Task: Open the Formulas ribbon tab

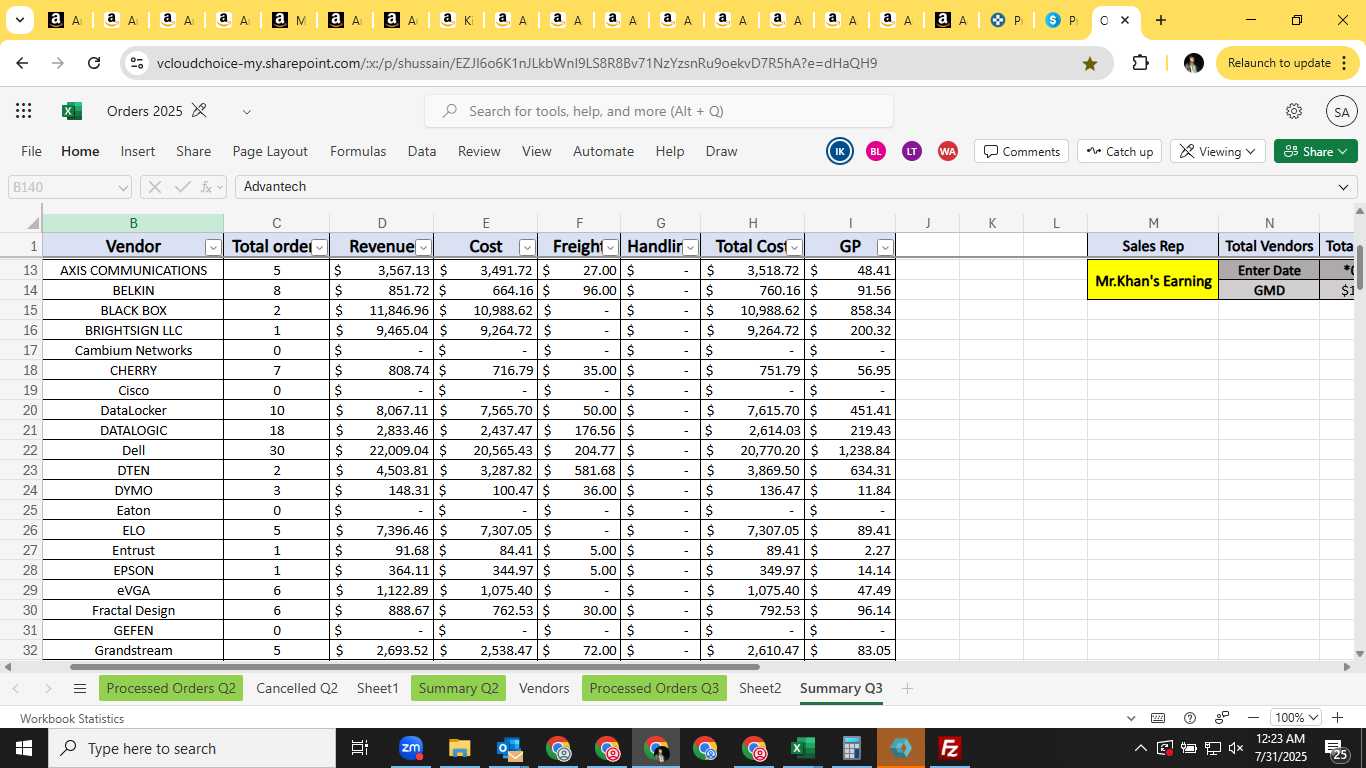Action: (358, 151)
